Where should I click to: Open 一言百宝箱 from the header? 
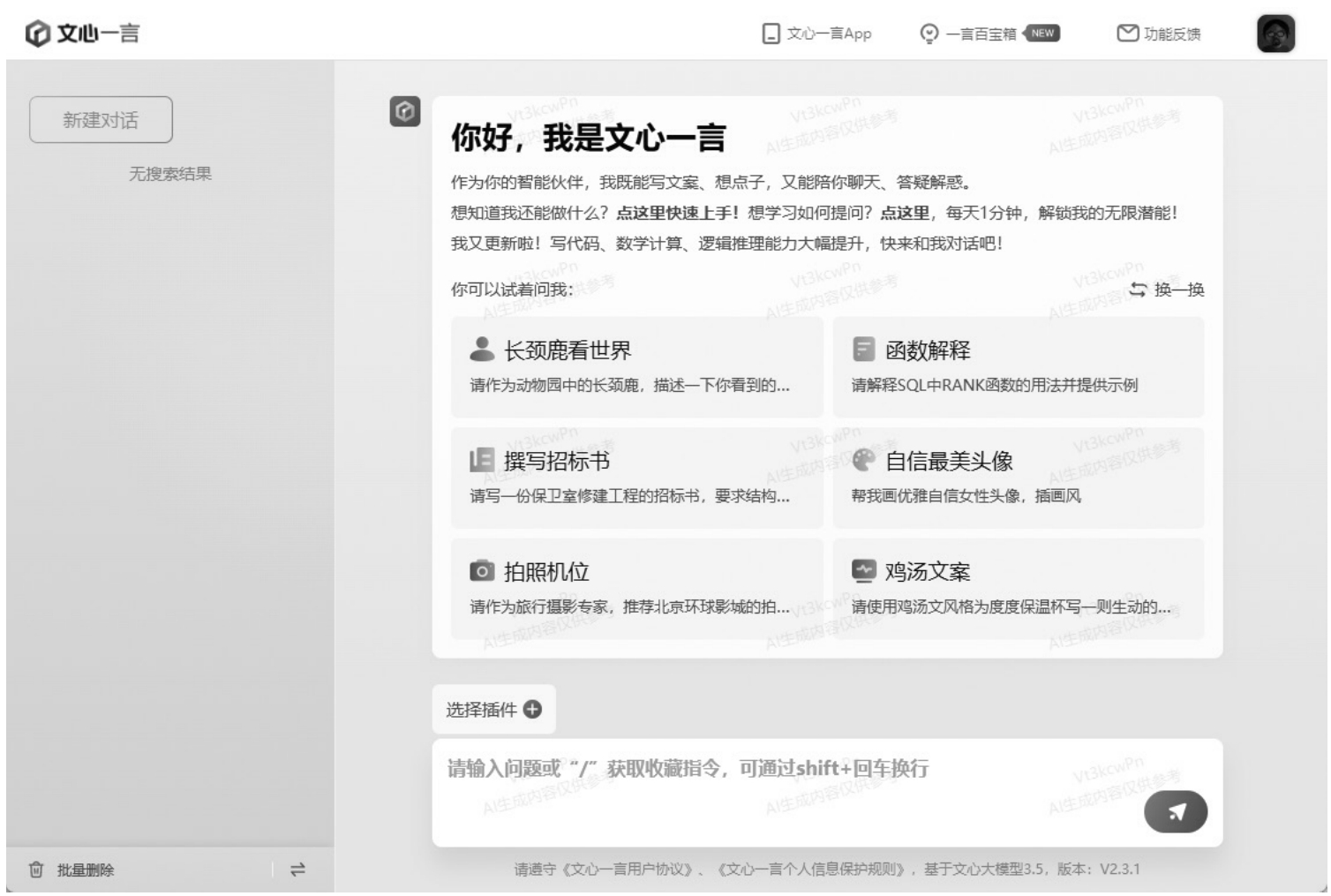981,34
